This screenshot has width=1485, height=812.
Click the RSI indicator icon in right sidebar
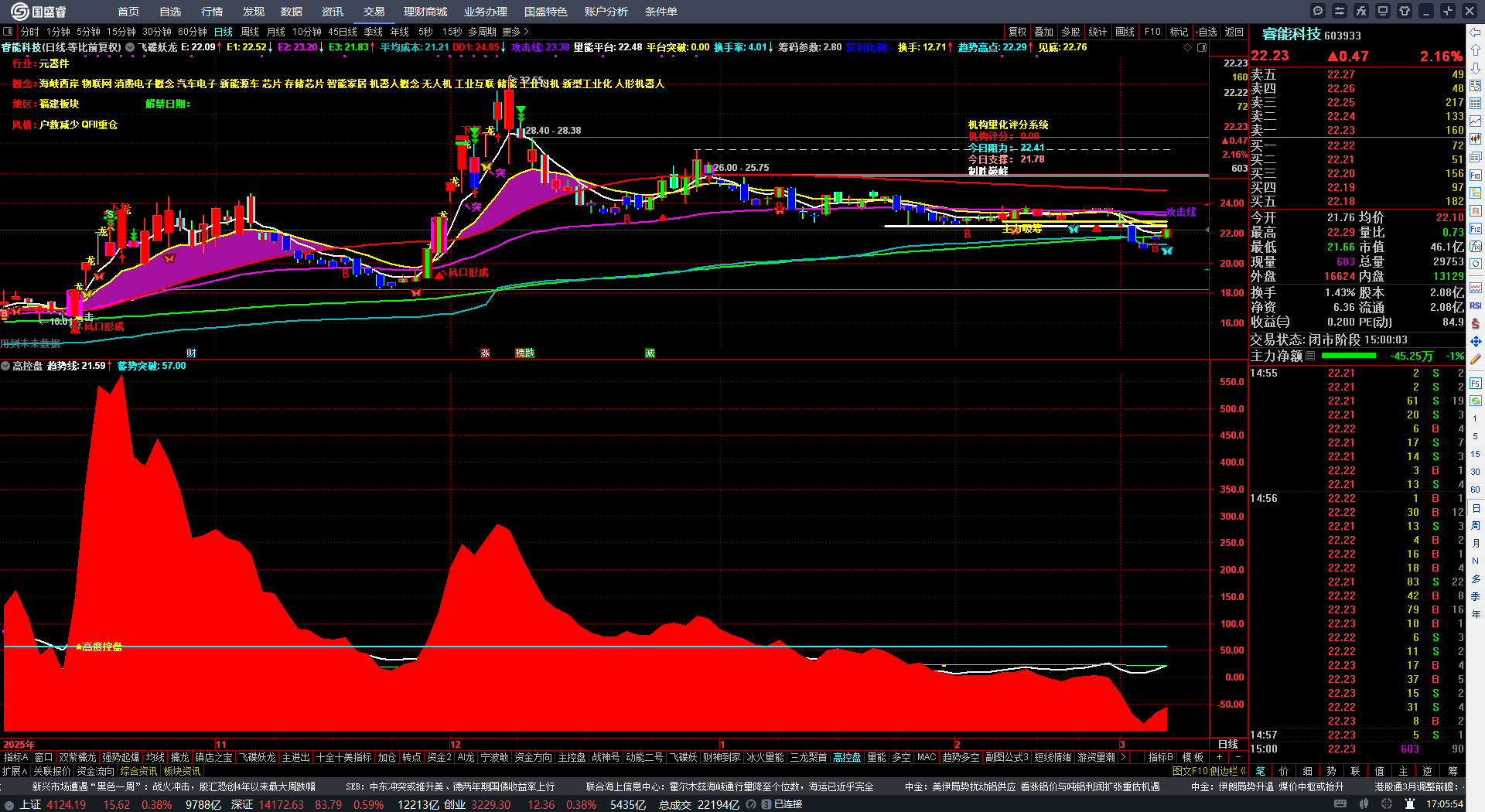coord(1476,305)
